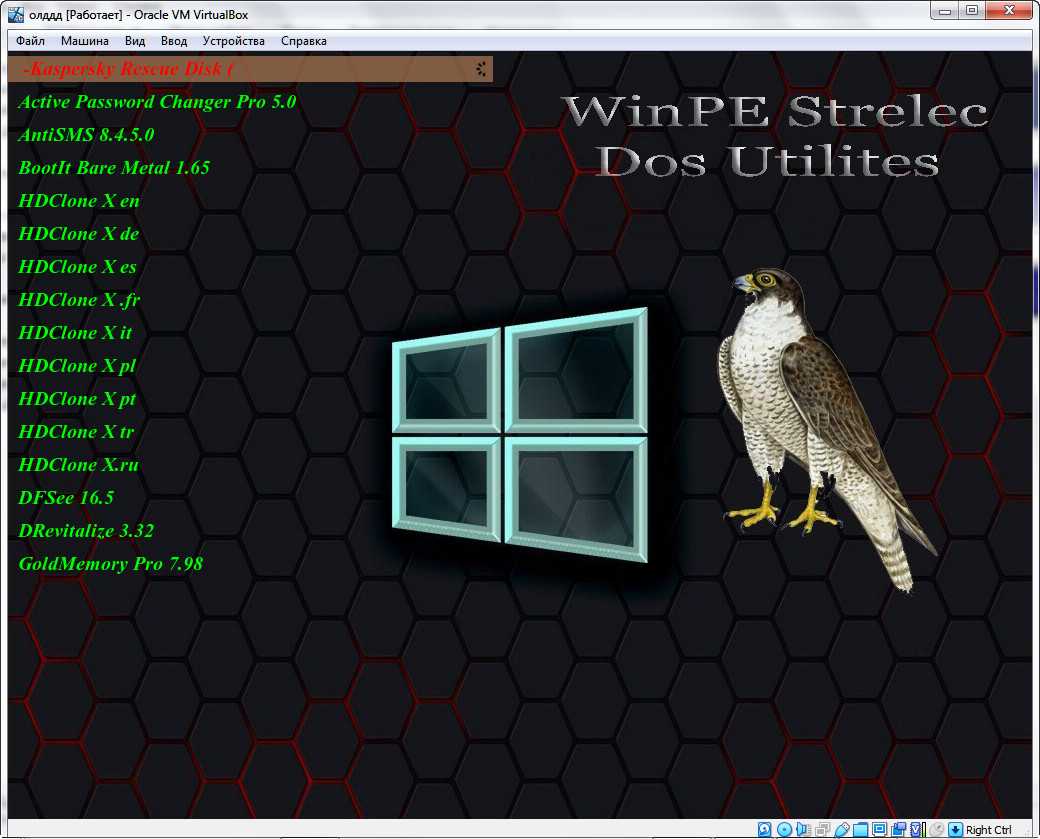Viewport: 1040px width, 839px height.
Task: Click the hard disk activity status icon
Action: (x=765, y=829)
